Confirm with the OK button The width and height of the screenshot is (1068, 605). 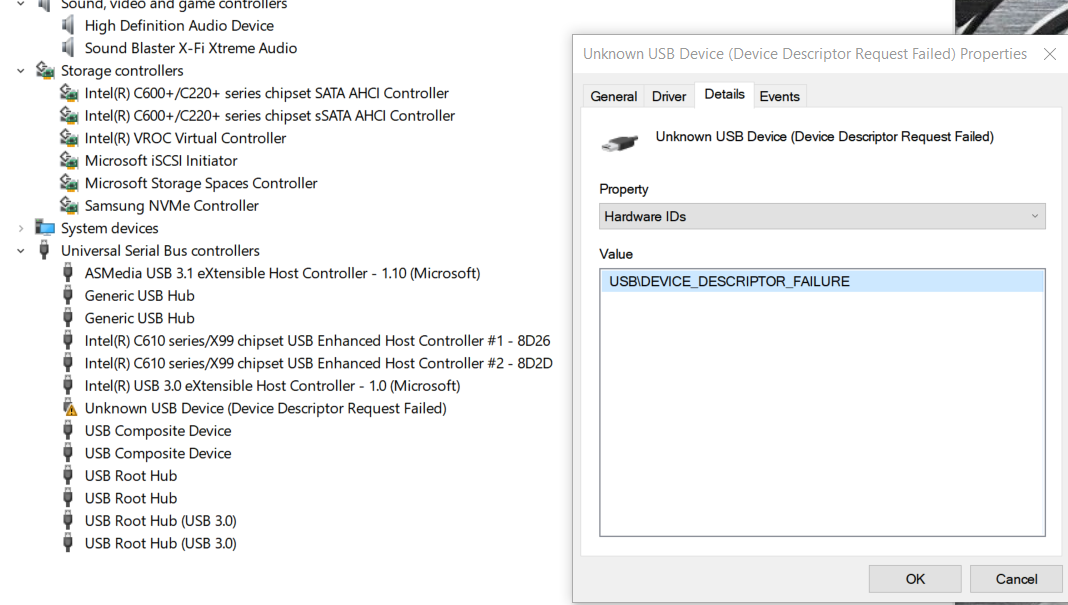click(915, 578)
